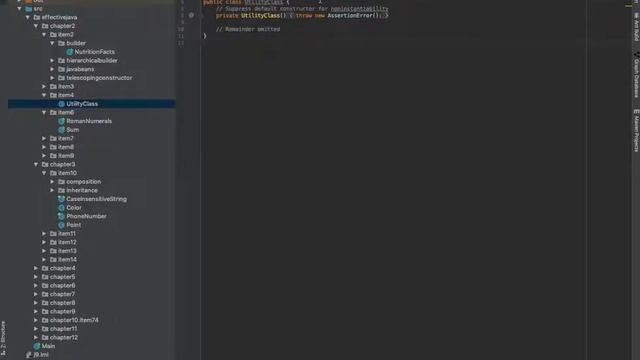Open the Maven Projects tool window tab
Viewport: 640px width, 360px height.
pyautogui.click(x=636, y=130)
